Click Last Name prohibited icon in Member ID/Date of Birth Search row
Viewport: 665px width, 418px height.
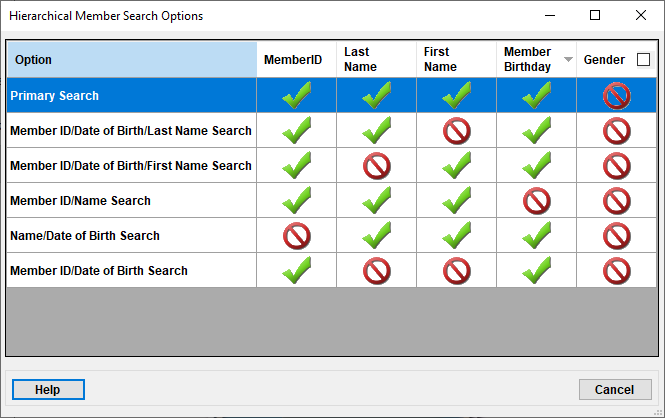click(x=377, y=271)
